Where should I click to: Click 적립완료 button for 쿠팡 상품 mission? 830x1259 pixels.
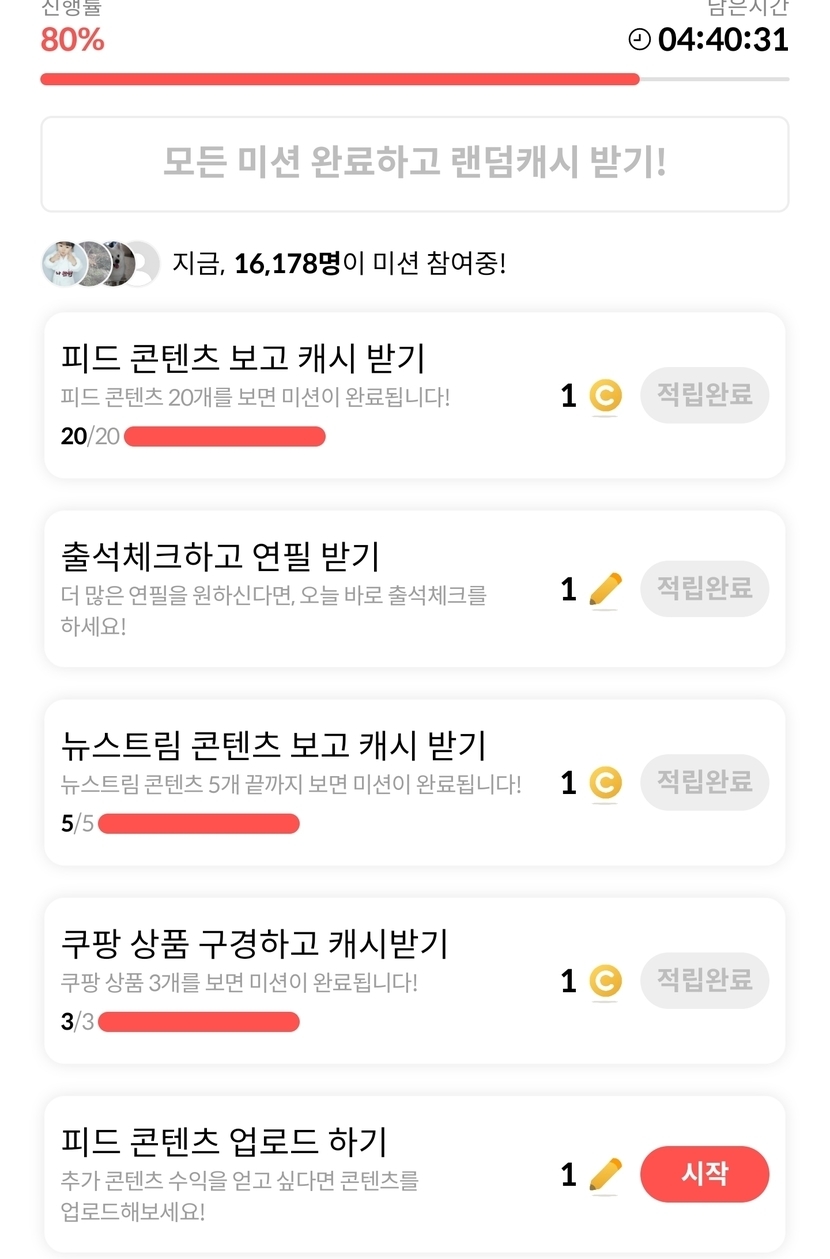pos(704,979)
